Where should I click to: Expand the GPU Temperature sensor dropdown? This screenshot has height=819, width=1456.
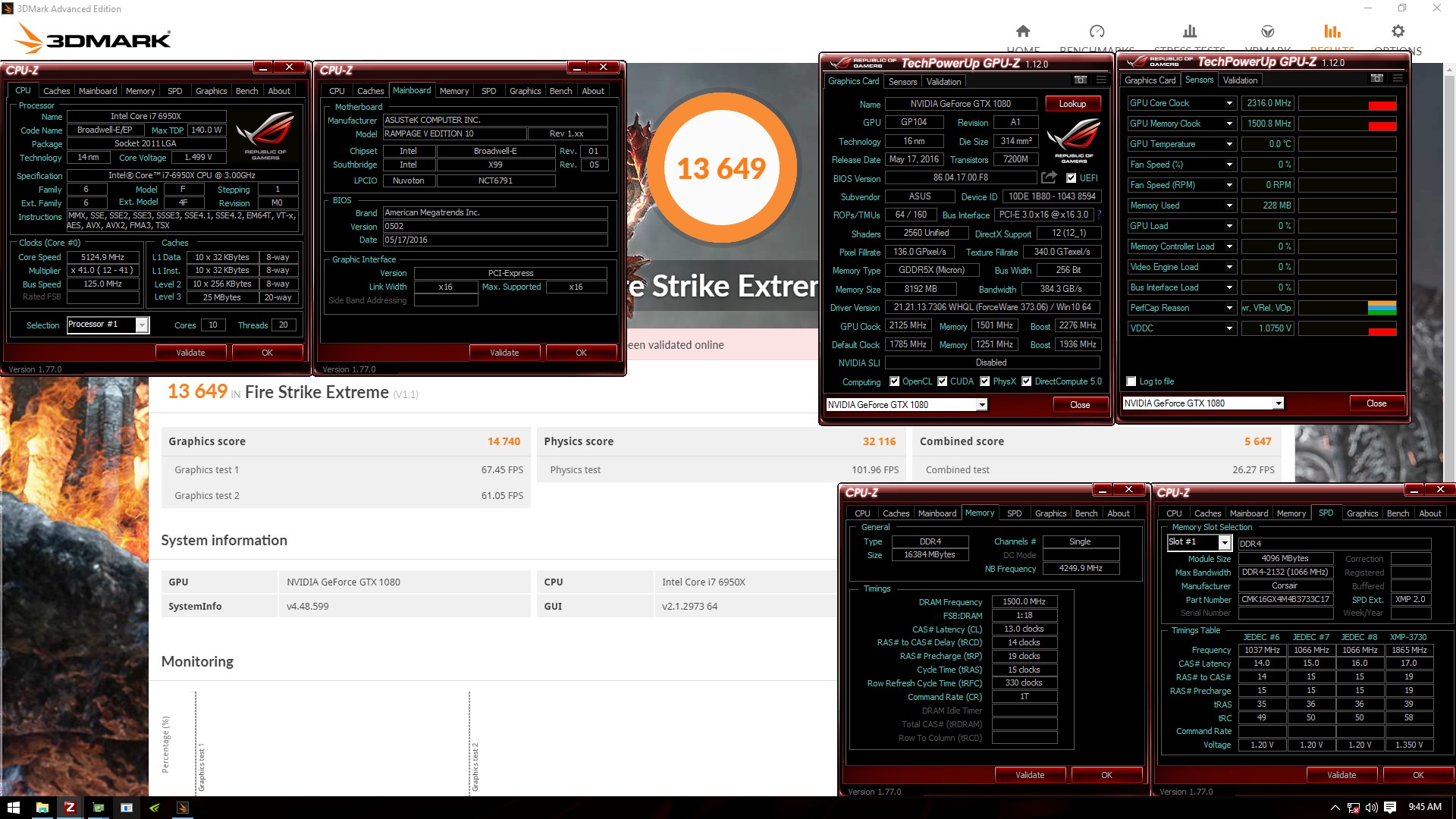click(1229, 144)
